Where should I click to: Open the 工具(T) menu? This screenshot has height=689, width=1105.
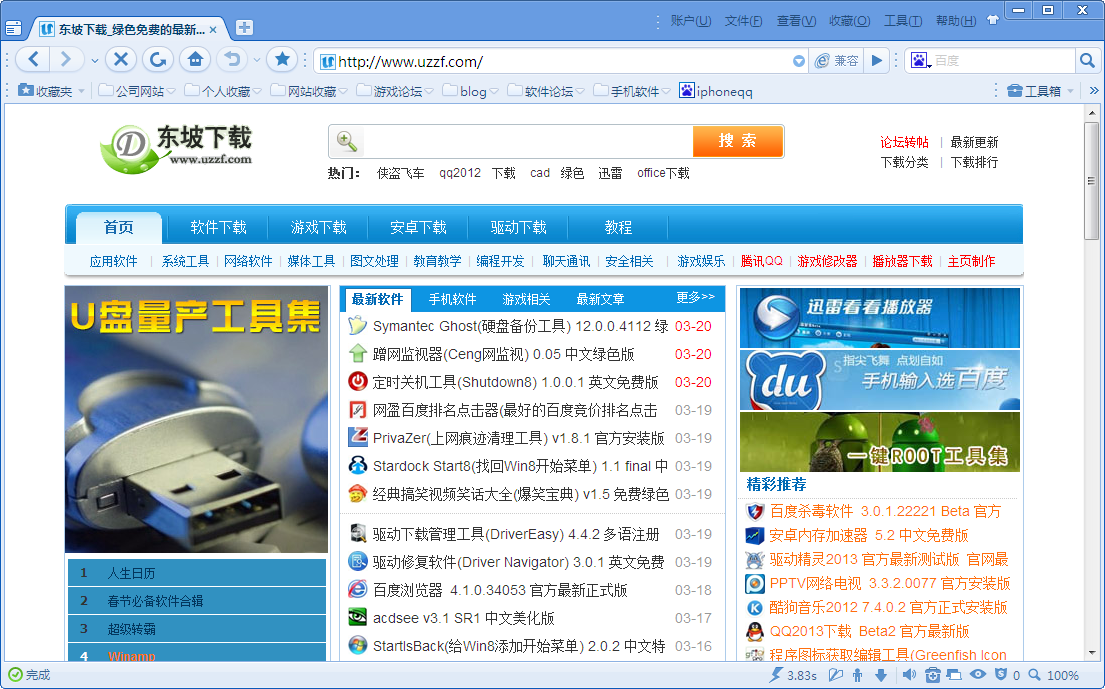903,21
